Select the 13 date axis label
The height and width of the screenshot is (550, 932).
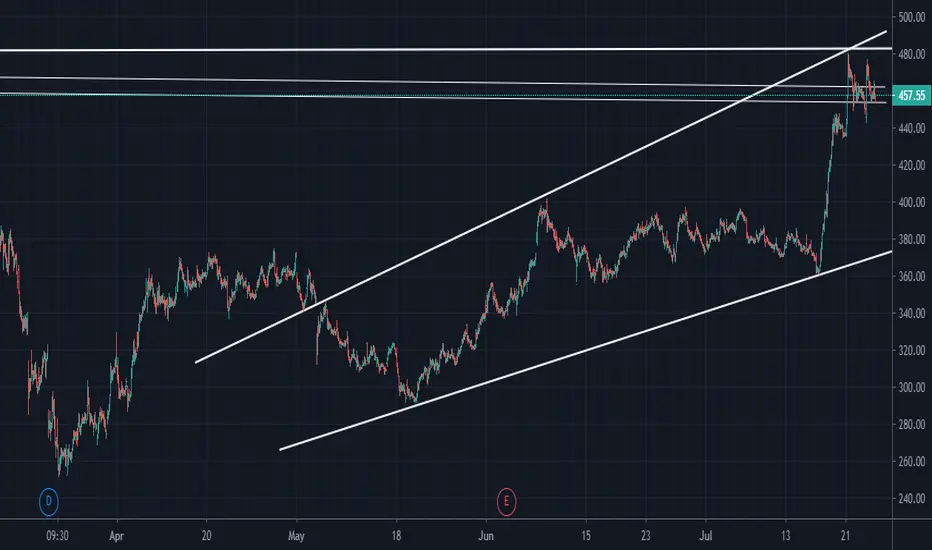785,536
